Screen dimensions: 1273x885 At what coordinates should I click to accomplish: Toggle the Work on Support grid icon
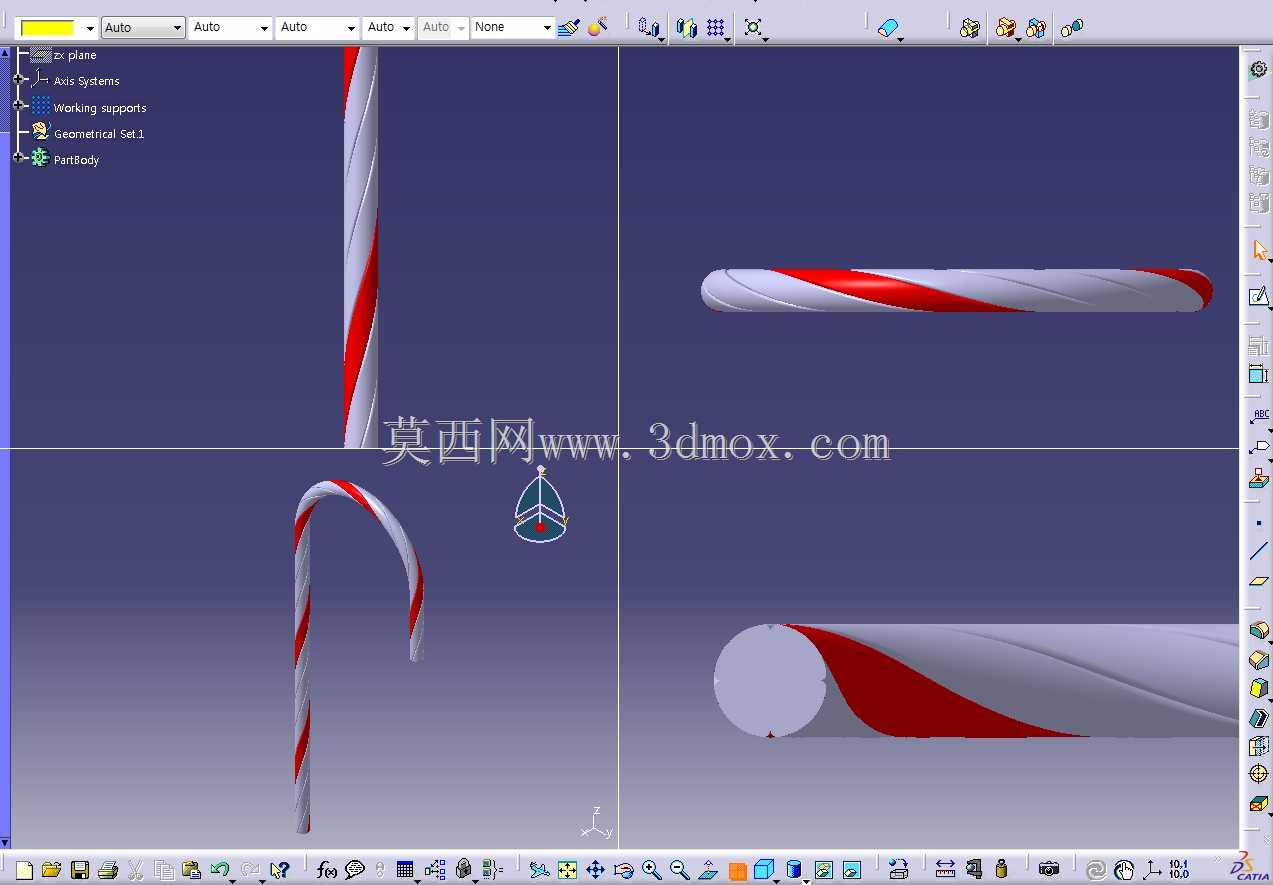tap(716, 28)
